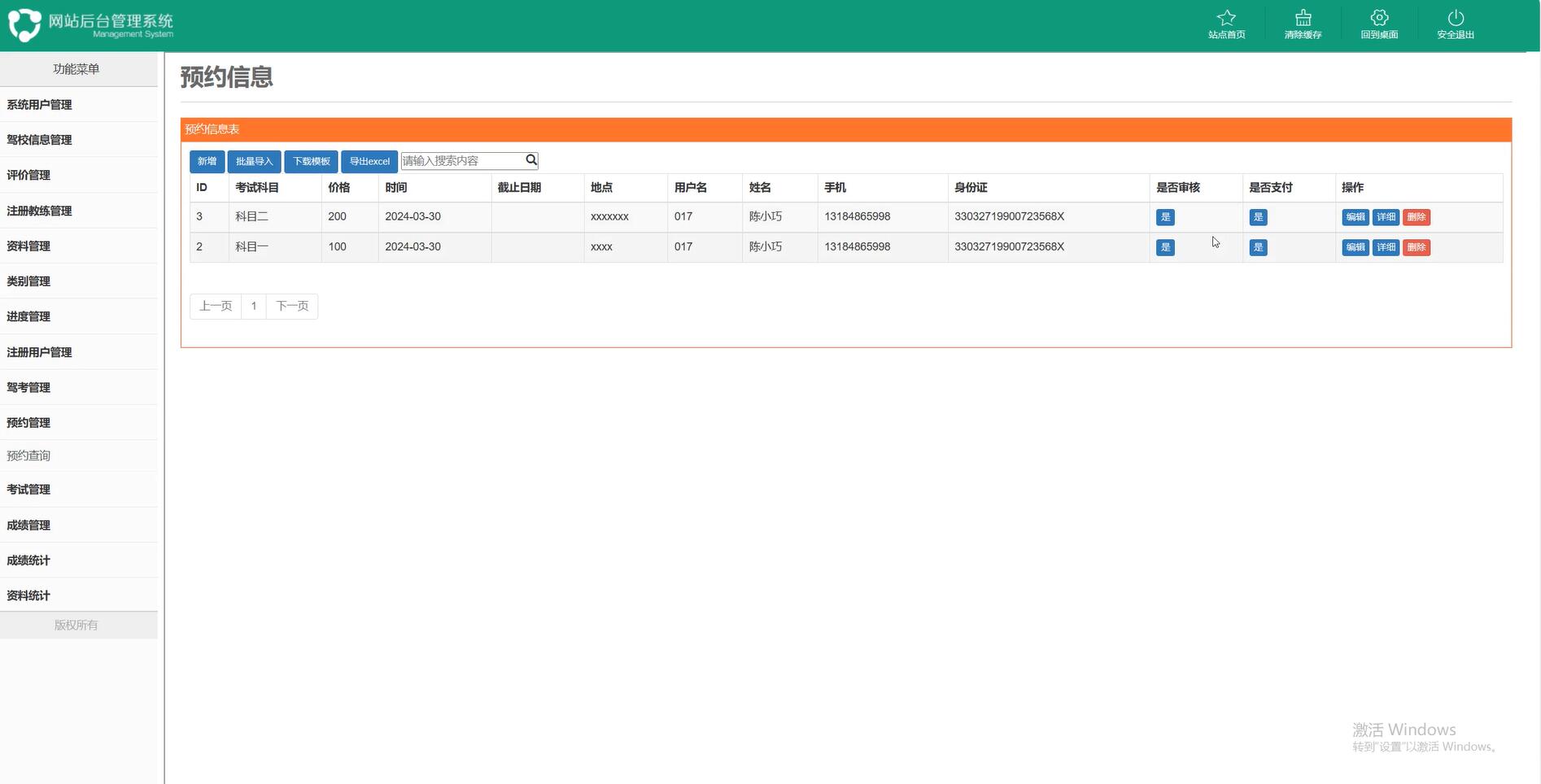Click 版权所有 footer text
The width and height of the screenshot is (1541, 784).
pyautogui.click(x=76, y=625)
